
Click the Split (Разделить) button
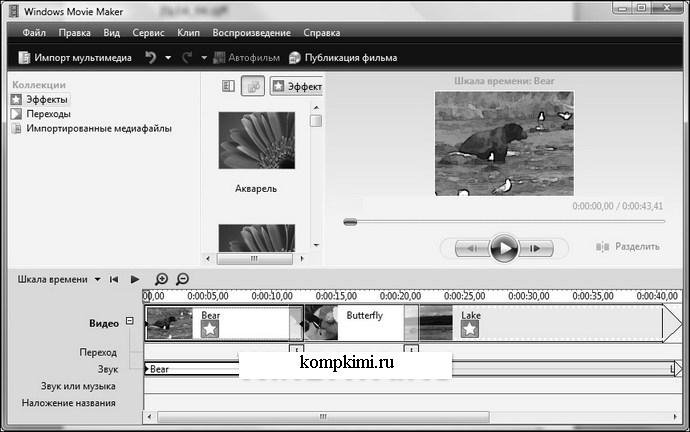(x=627, y=247)
